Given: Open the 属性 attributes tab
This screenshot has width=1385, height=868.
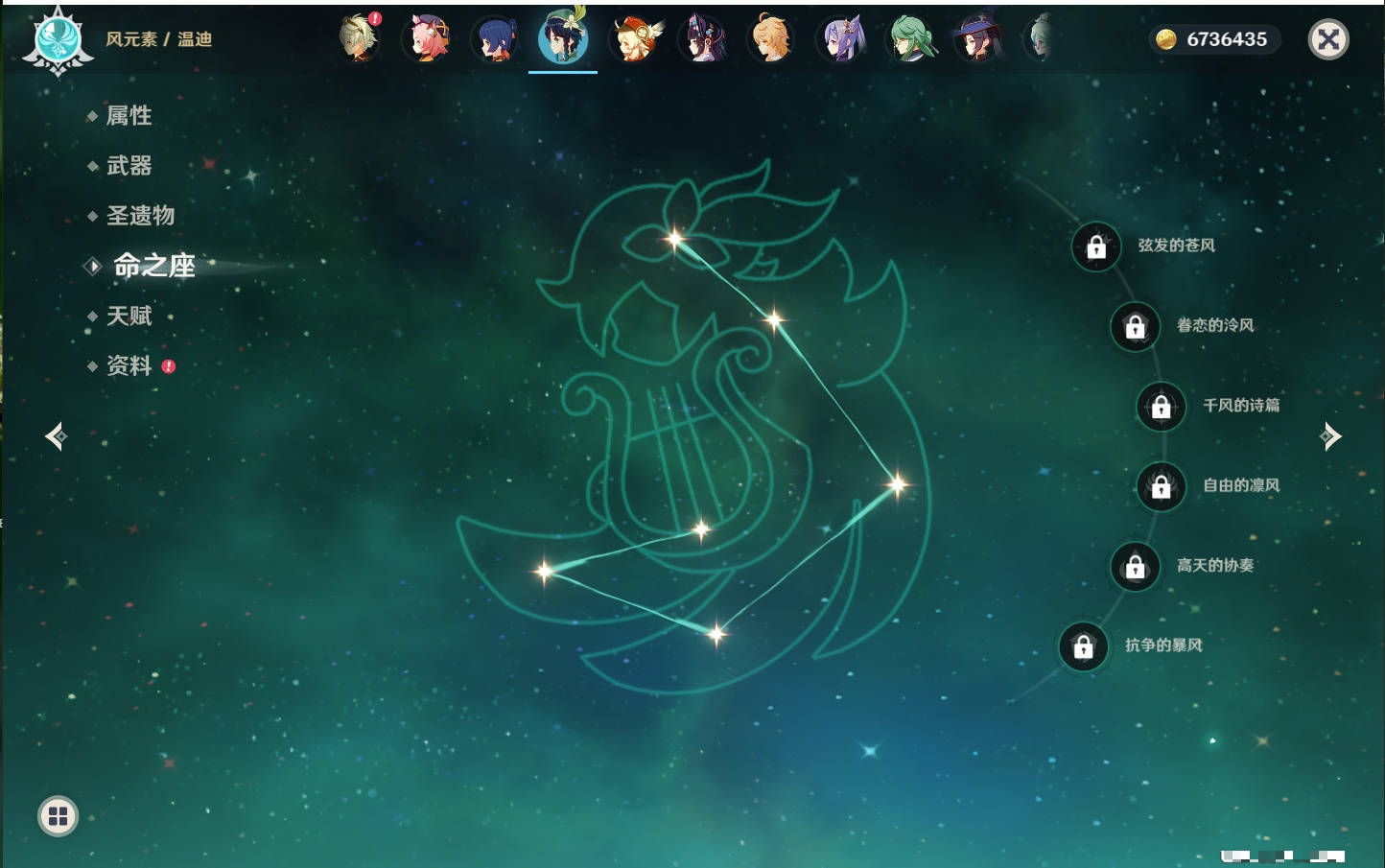Looking at the screenshot, I should click(129, 116).
